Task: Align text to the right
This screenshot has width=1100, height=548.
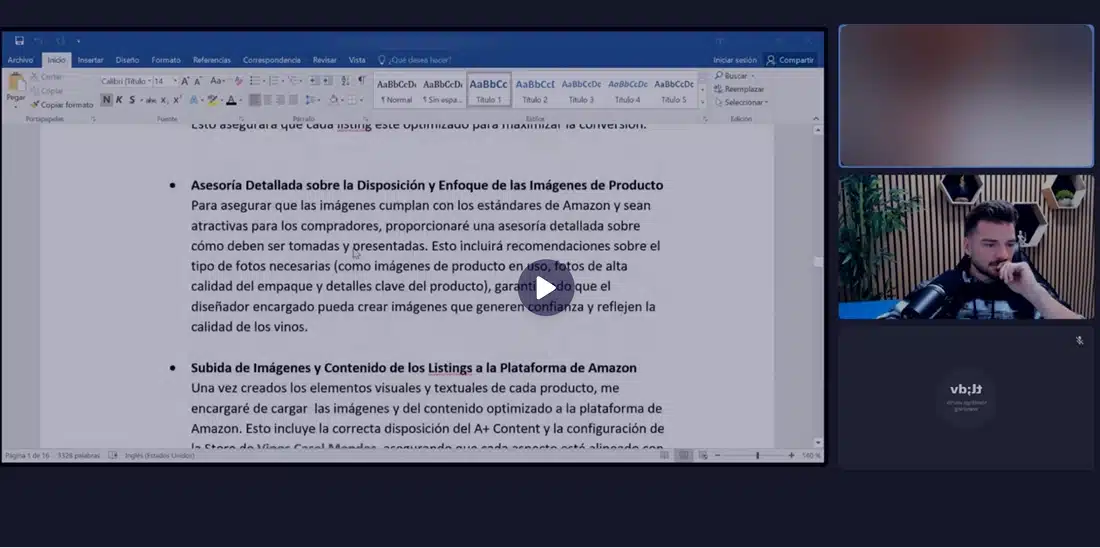Action: [x=280, y=100]
